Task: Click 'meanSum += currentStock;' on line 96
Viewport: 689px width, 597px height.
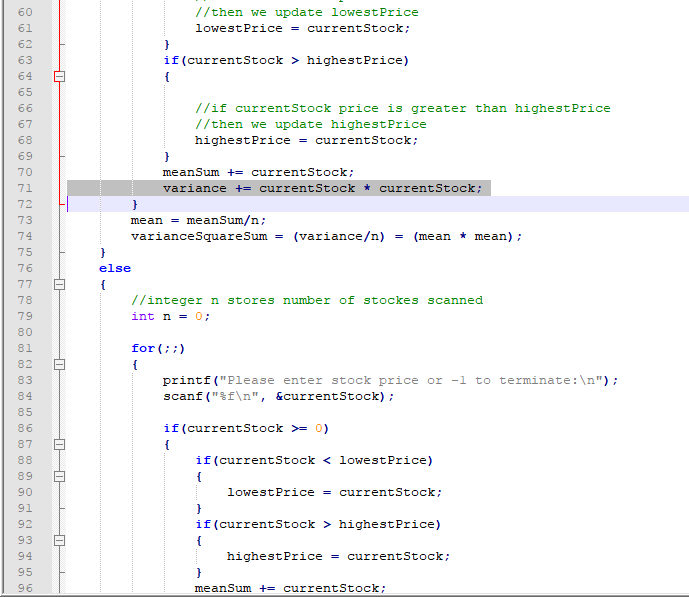Action: click(290, 588)
